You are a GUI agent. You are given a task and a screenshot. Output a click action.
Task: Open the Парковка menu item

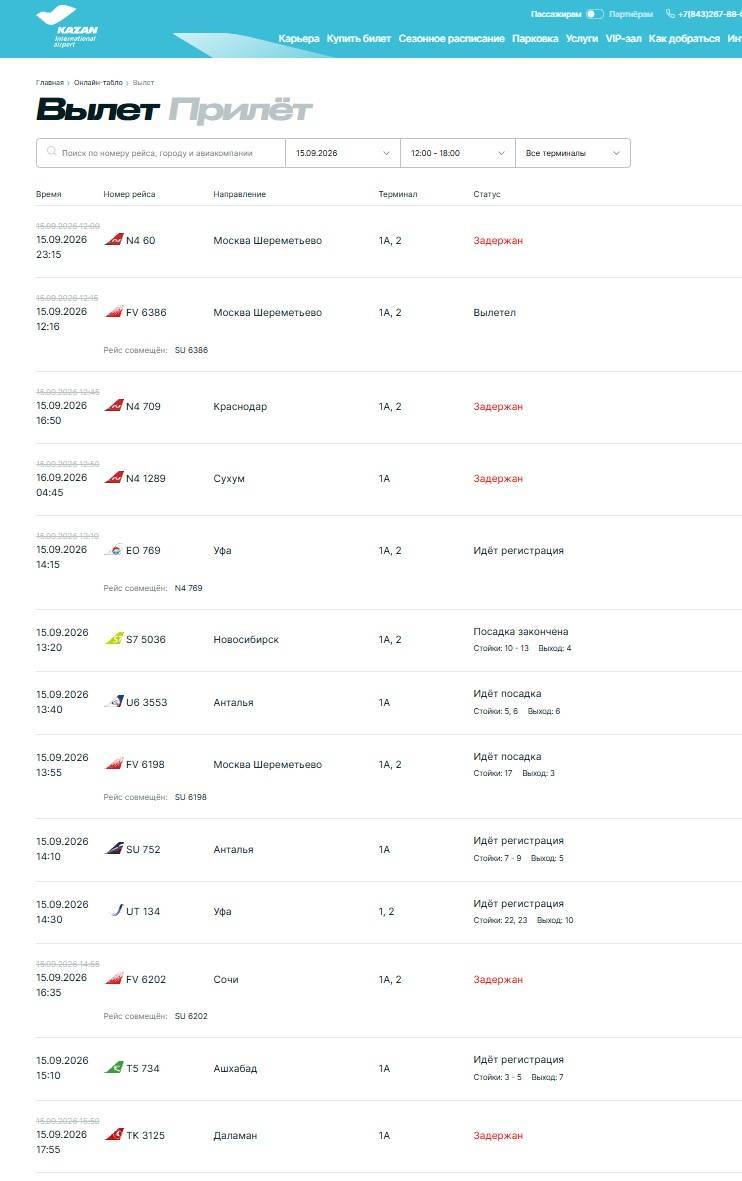[535, 38]
